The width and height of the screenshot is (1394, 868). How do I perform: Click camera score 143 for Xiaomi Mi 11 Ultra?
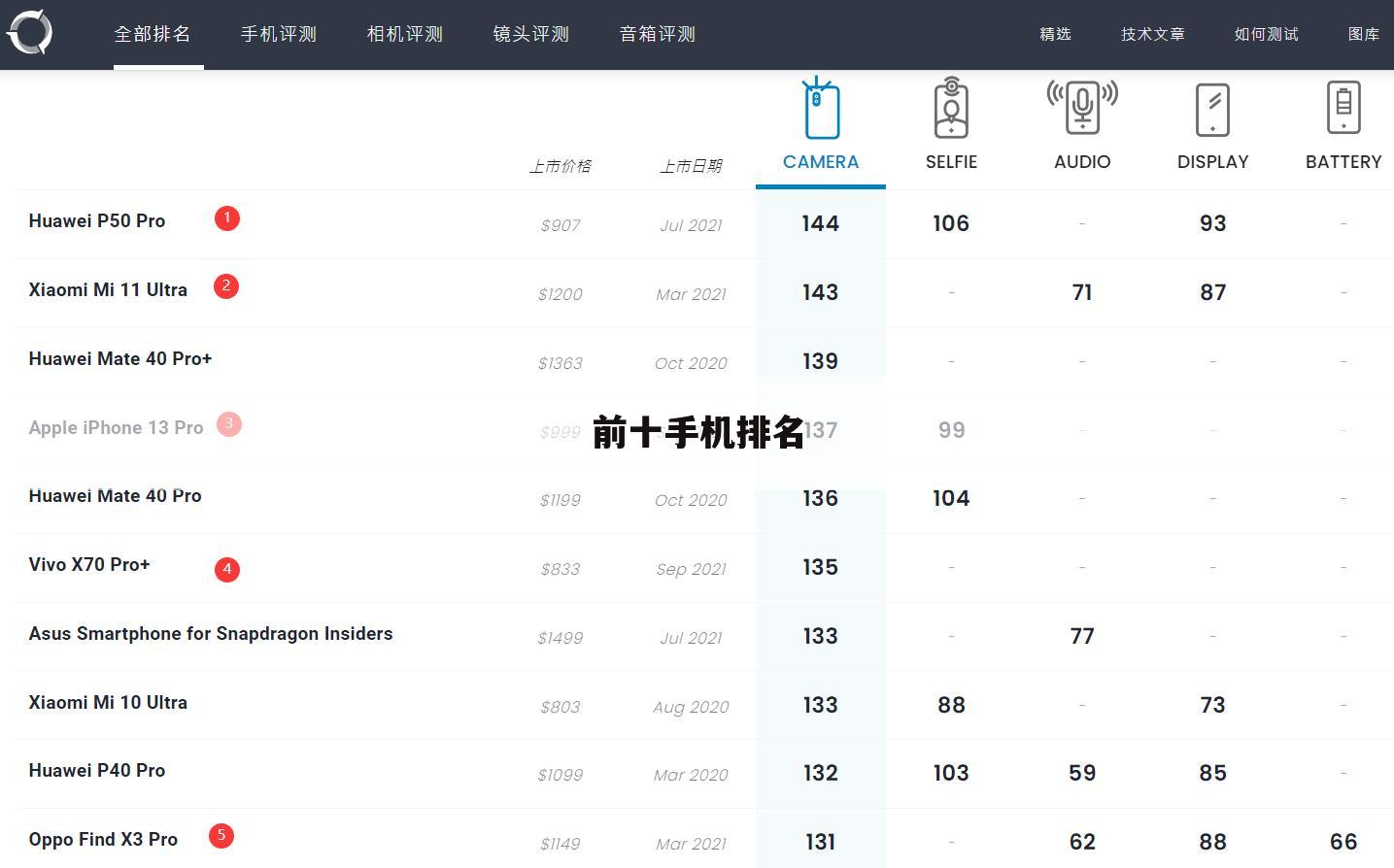(821, 292)
